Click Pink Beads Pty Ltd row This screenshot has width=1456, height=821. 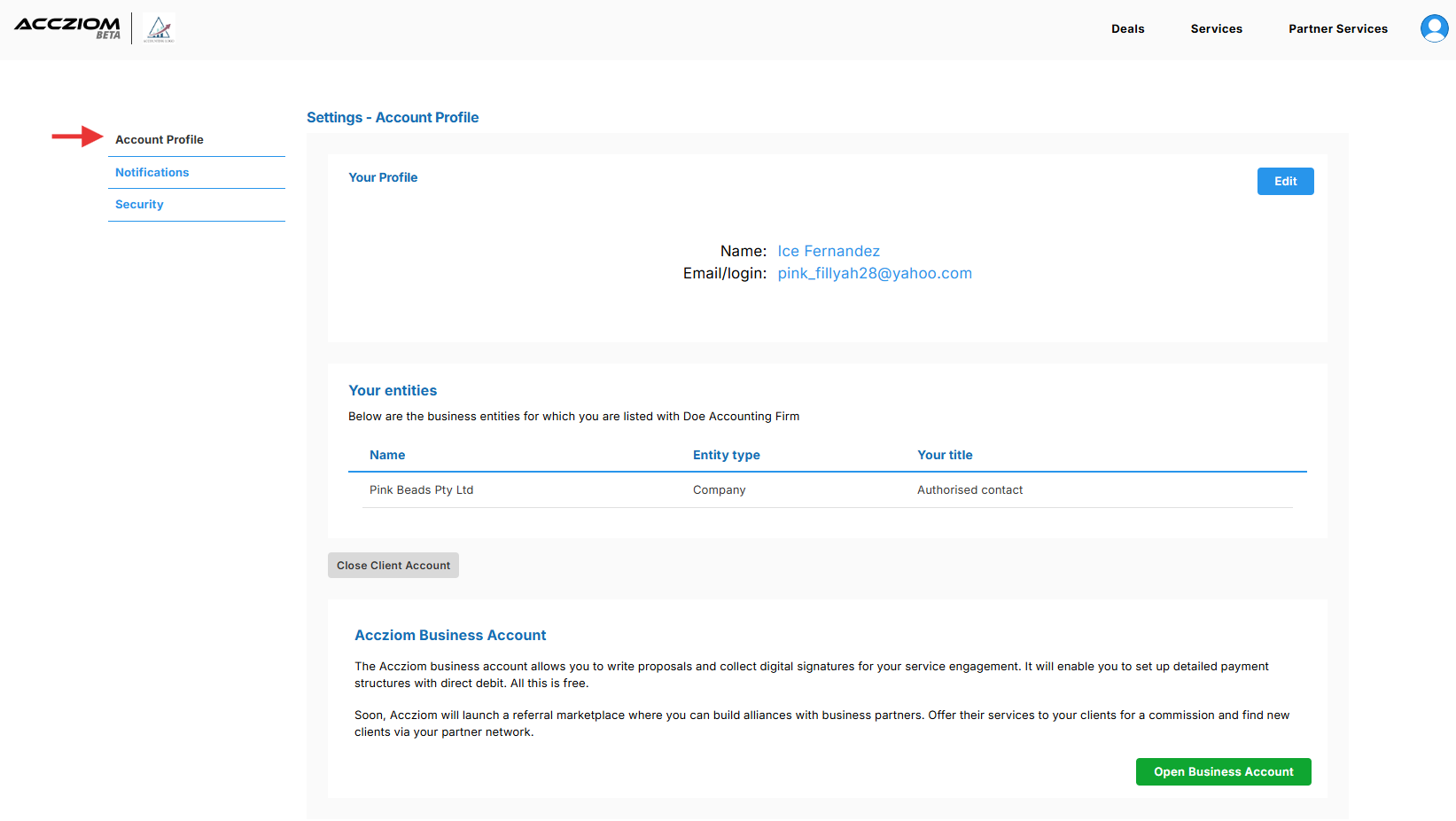tap(827, 489)
